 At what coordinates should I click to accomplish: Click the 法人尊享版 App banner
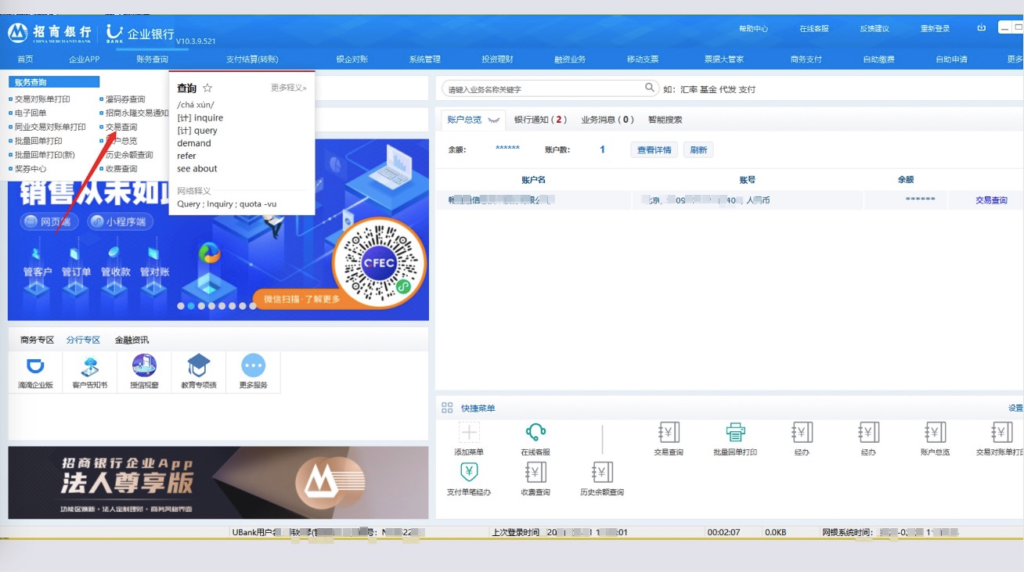tap(218, 483)
